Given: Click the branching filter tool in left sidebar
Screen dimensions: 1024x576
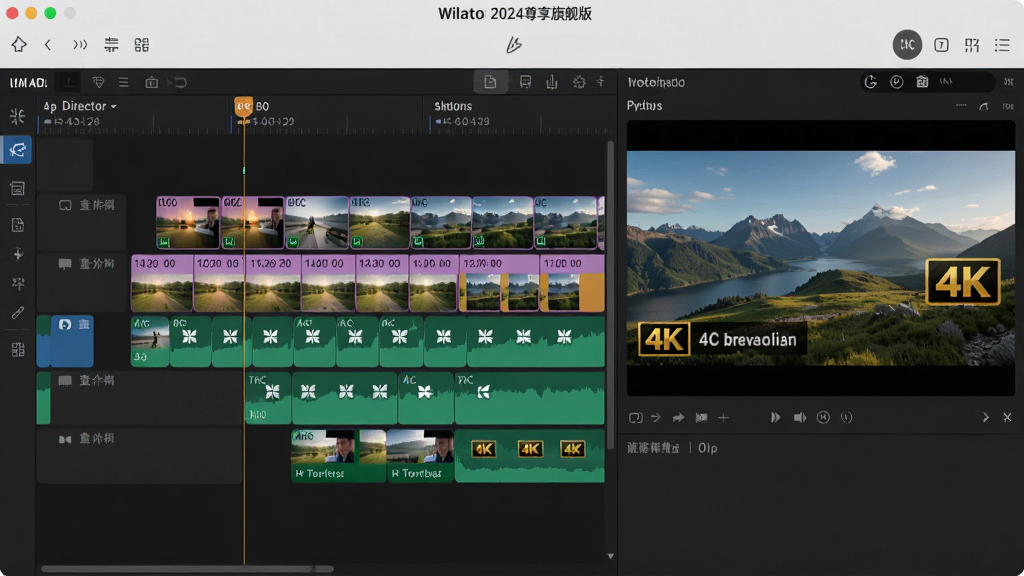Looking at the screenshot, I should 18,283.
